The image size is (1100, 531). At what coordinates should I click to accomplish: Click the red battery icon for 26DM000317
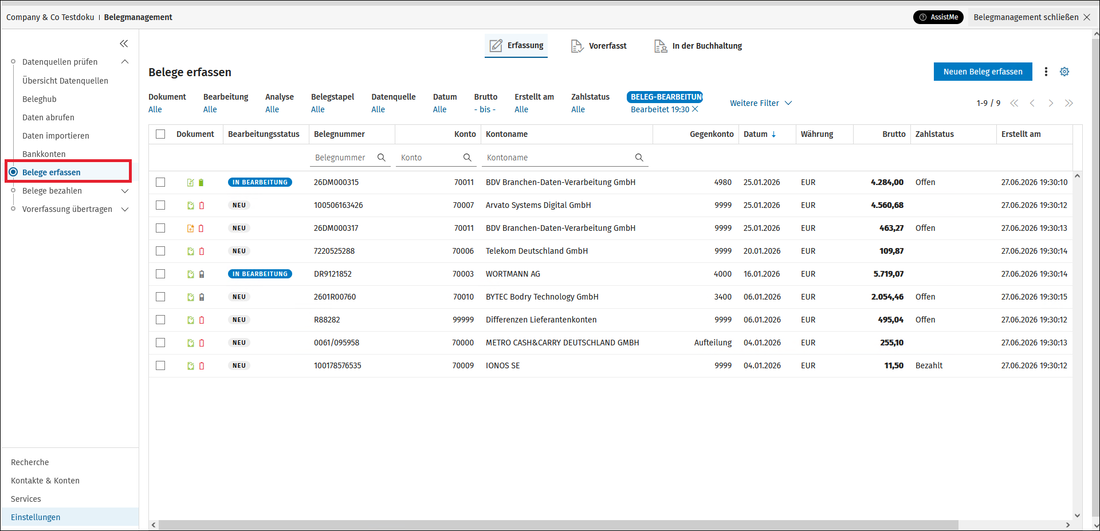[201, 228]
